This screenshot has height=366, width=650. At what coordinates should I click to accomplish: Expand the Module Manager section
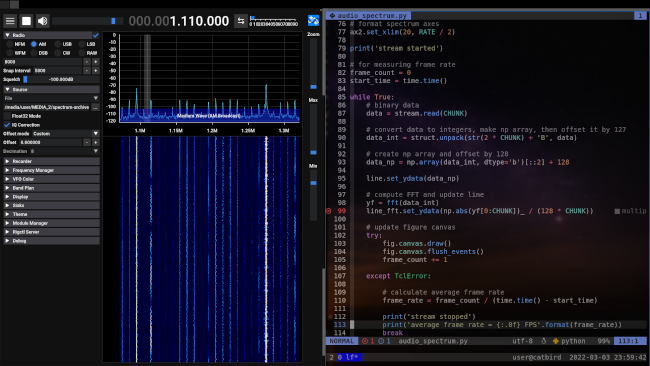52,223
